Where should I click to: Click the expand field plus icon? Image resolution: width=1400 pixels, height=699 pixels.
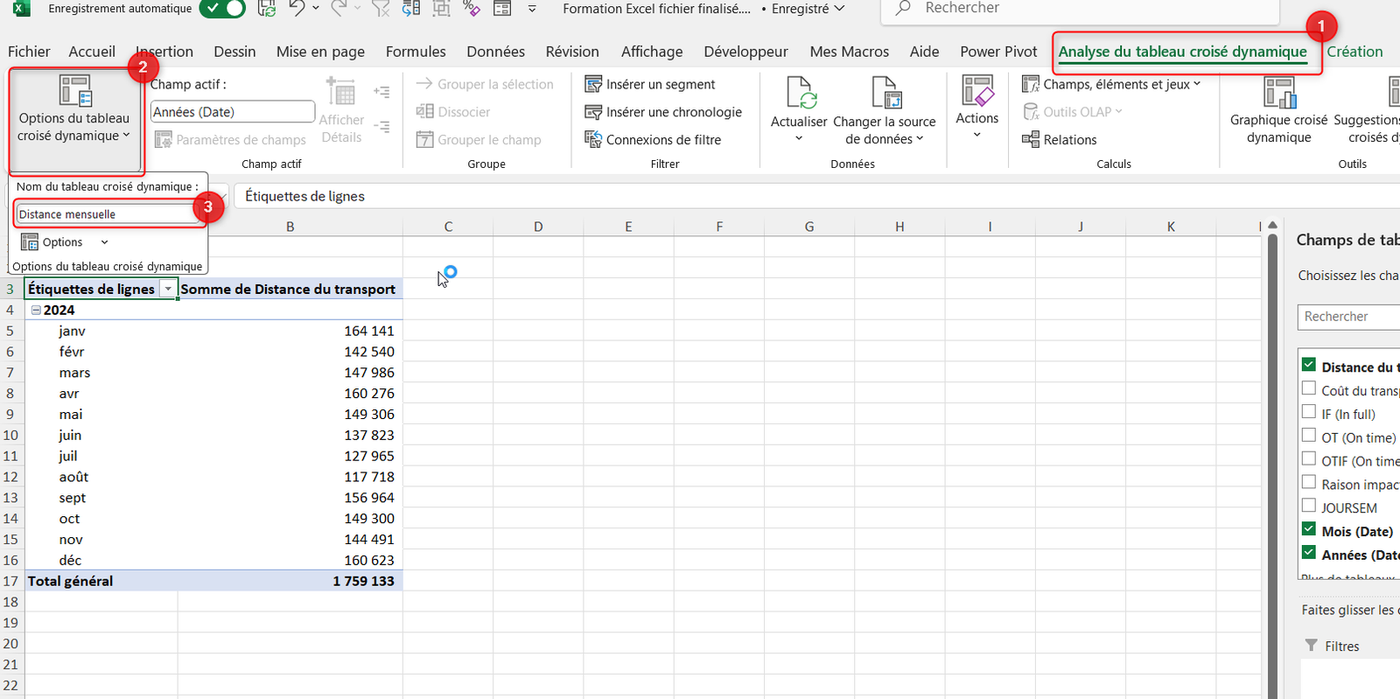(x=382, y=92)
